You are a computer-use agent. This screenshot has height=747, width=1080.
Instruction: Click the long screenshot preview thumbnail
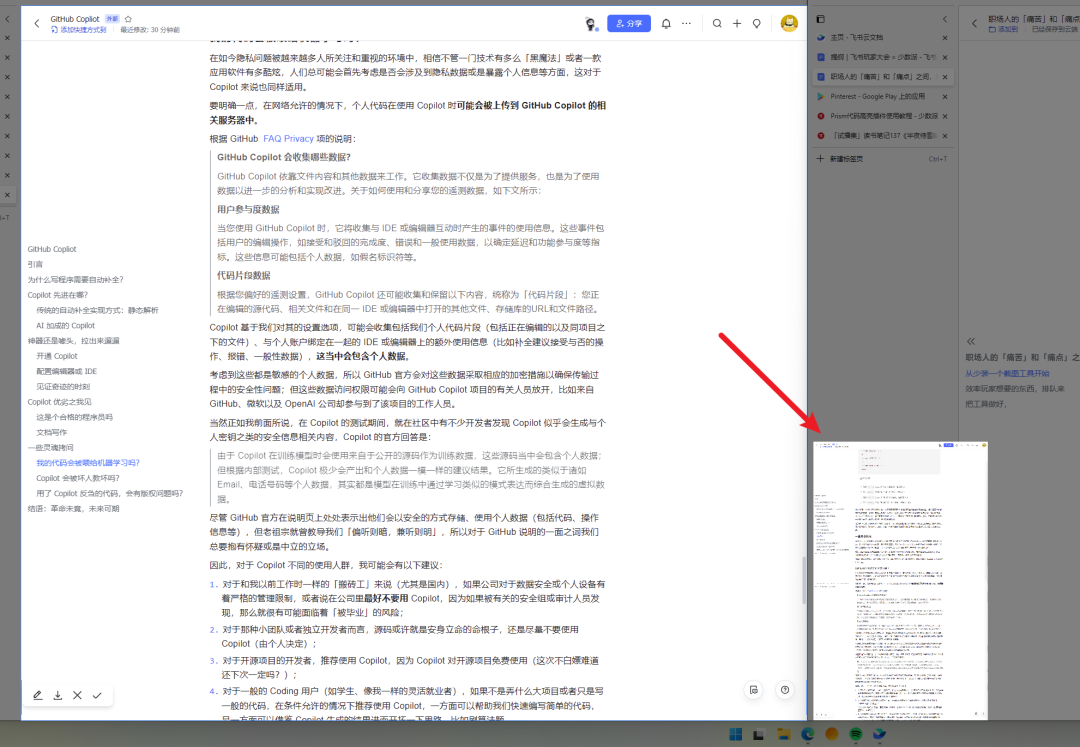pyautogui.click(x=900, y=580)
